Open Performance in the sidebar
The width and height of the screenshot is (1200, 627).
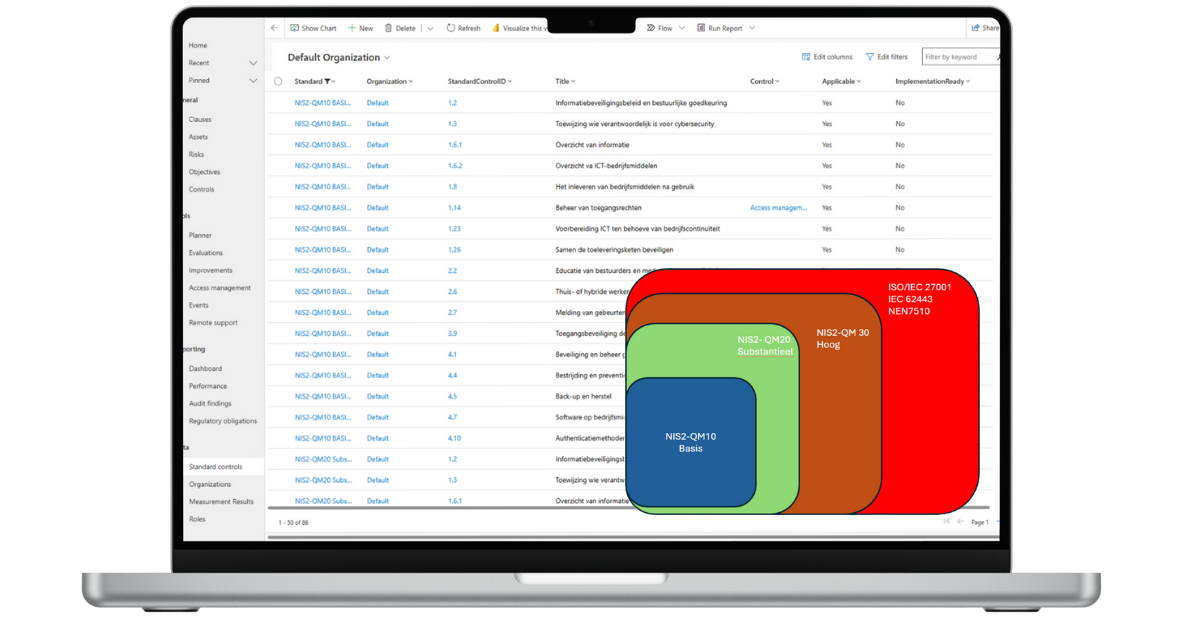(208, 386)
